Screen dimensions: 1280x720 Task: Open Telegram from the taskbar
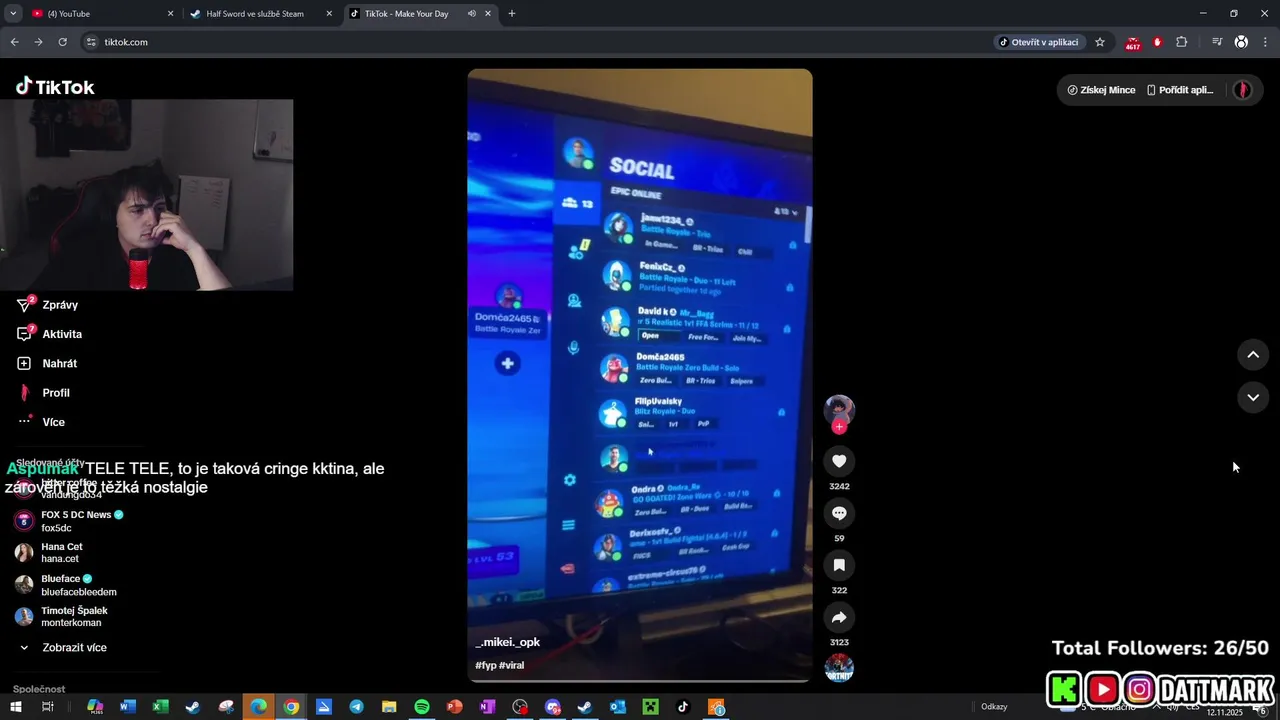pyautogui.click(x=356, y=707)
